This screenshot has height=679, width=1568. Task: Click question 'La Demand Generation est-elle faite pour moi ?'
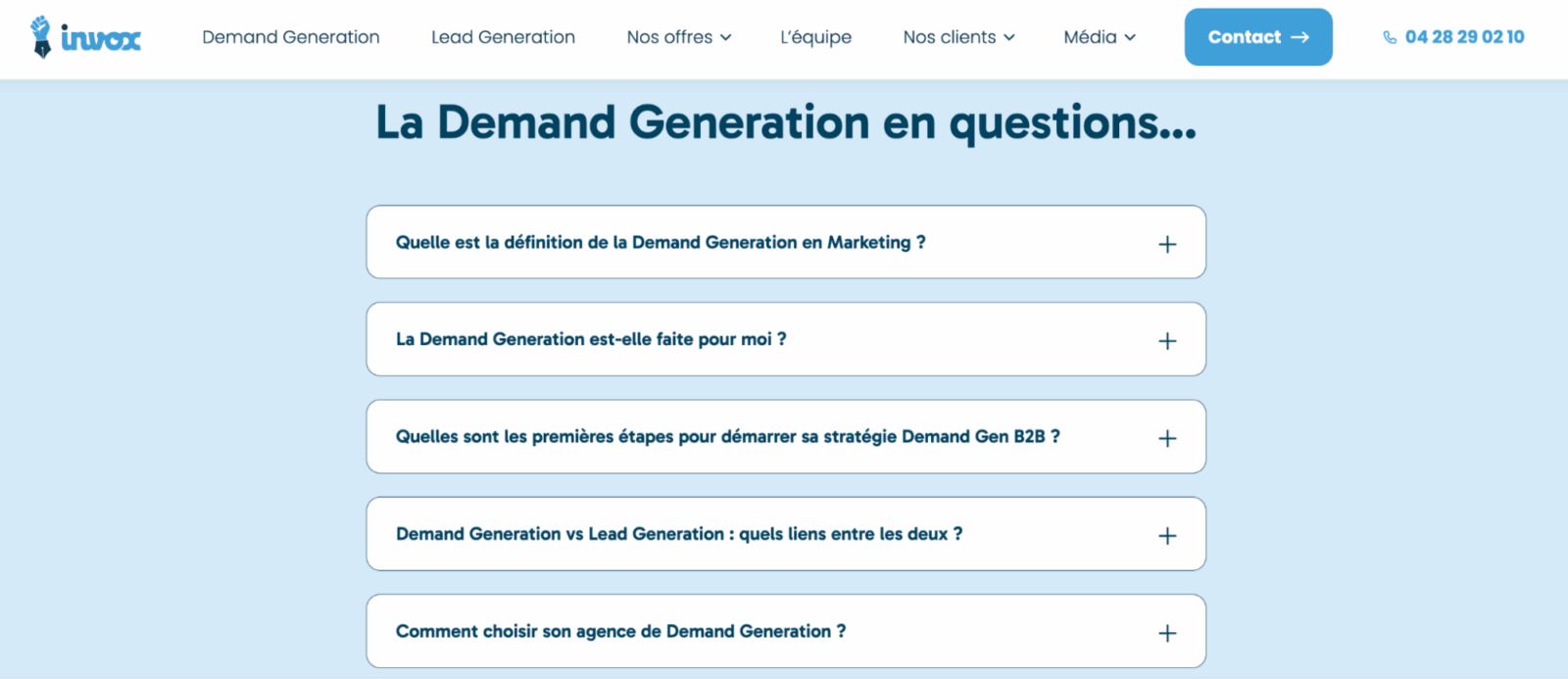coord(591,339)
